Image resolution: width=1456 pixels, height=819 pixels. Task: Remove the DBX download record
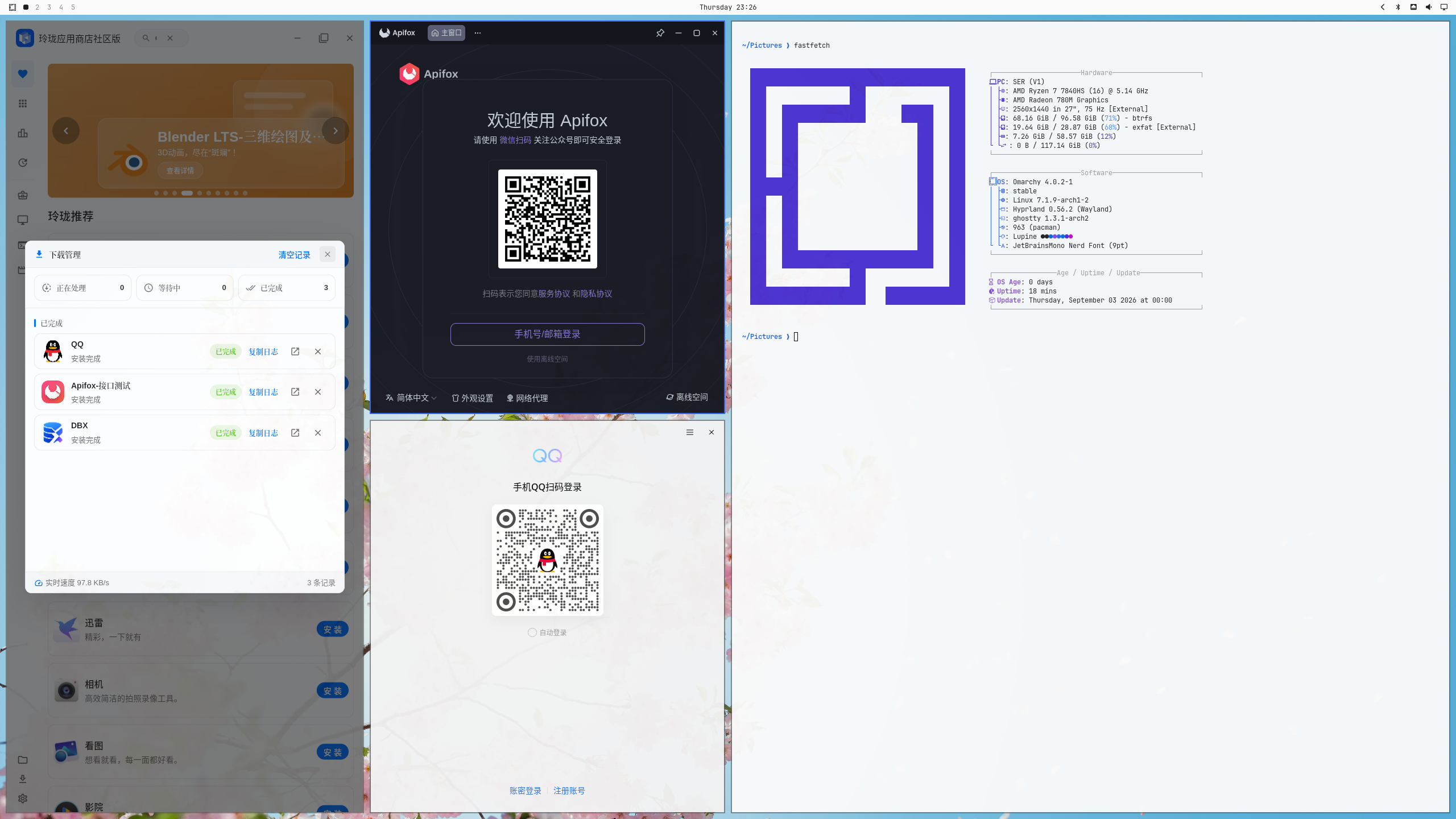(318, 433)
